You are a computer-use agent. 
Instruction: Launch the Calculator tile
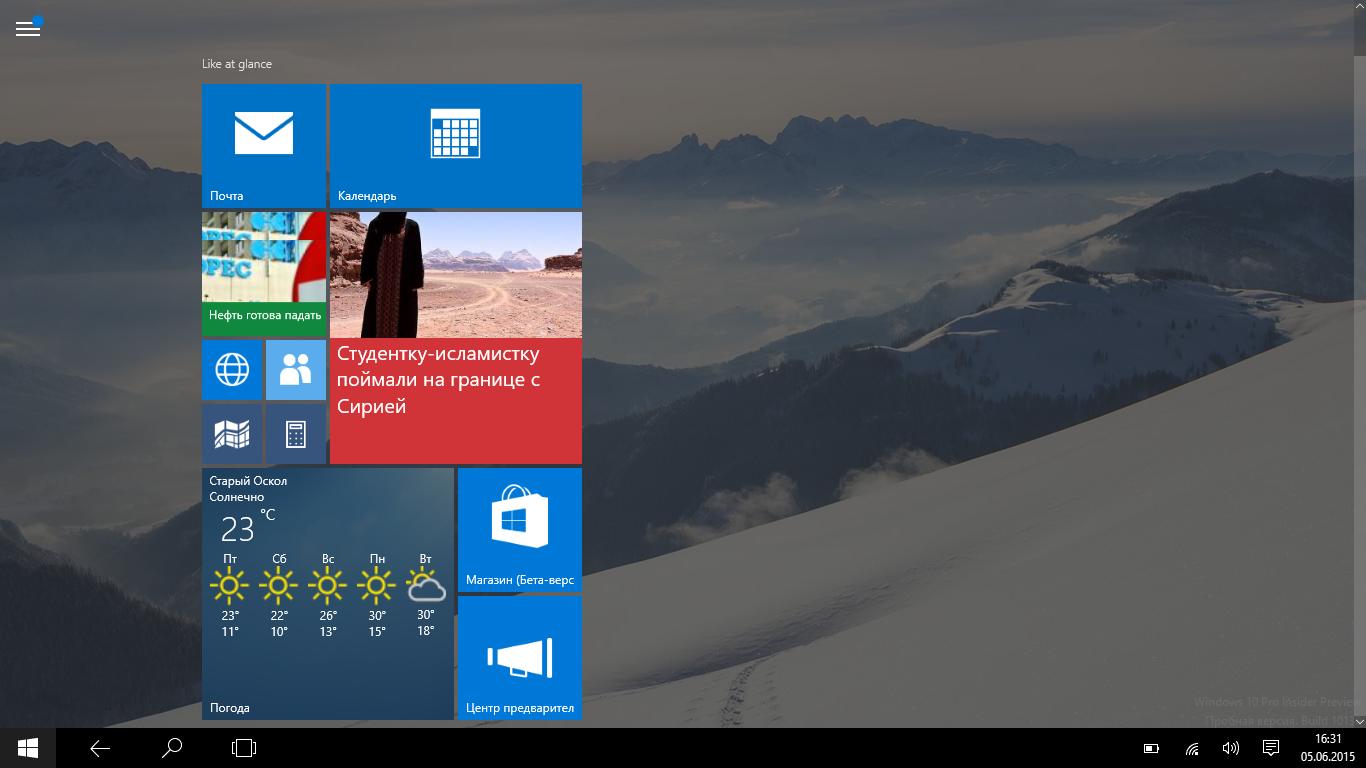[x=296, y=434]
